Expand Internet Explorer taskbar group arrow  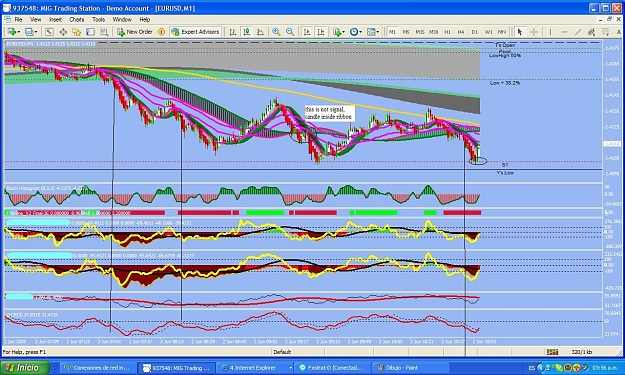click(x=291, y=368)
